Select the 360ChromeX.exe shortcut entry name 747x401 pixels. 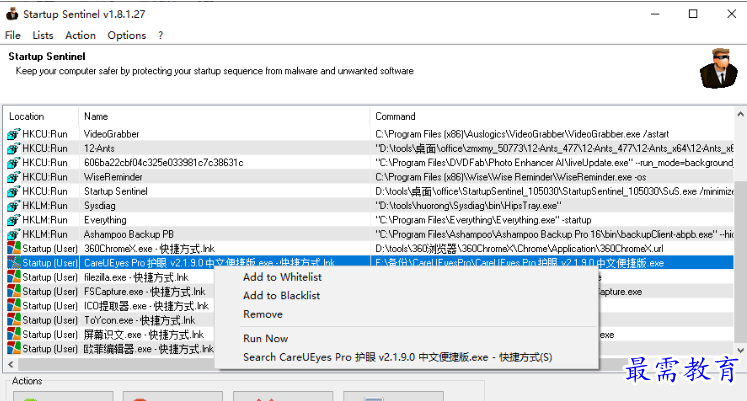149,249
